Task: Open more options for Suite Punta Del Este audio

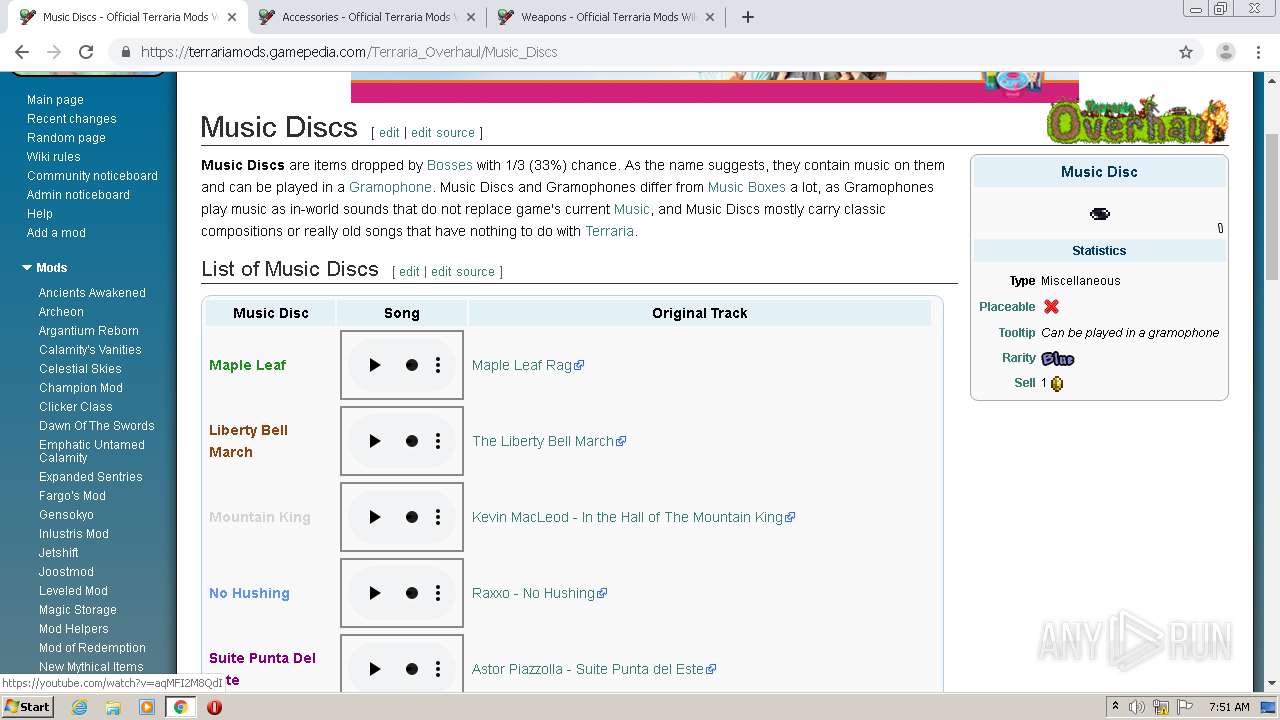Action: [438, 669]
